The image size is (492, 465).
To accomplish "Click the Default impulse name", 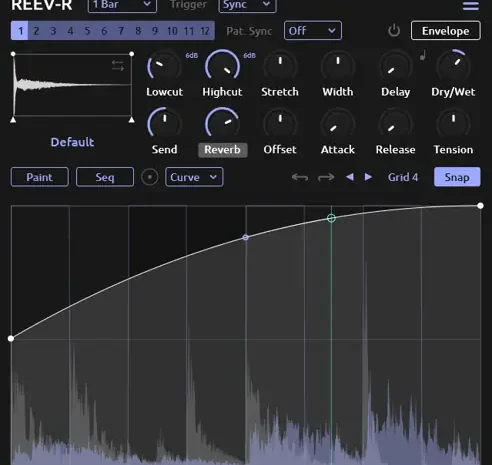I will tap(72, 142).
